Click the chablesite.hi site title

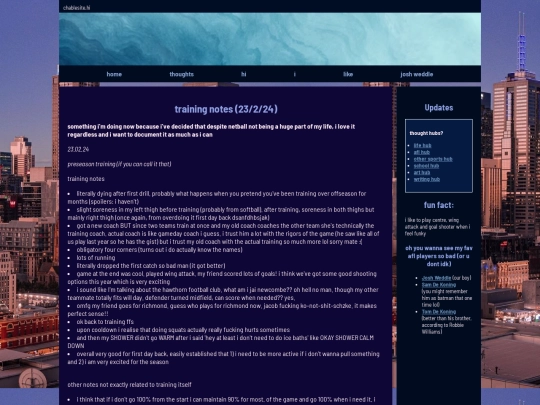tap(76, 8)
